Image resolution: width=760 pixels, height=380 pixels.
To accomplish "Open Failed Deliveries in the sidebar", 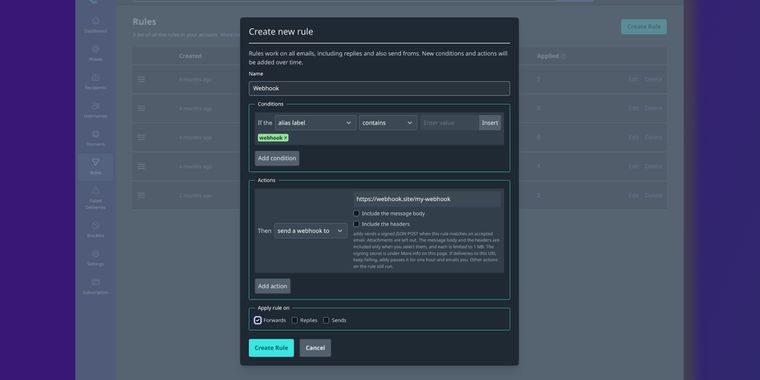I will click(95, 197).
